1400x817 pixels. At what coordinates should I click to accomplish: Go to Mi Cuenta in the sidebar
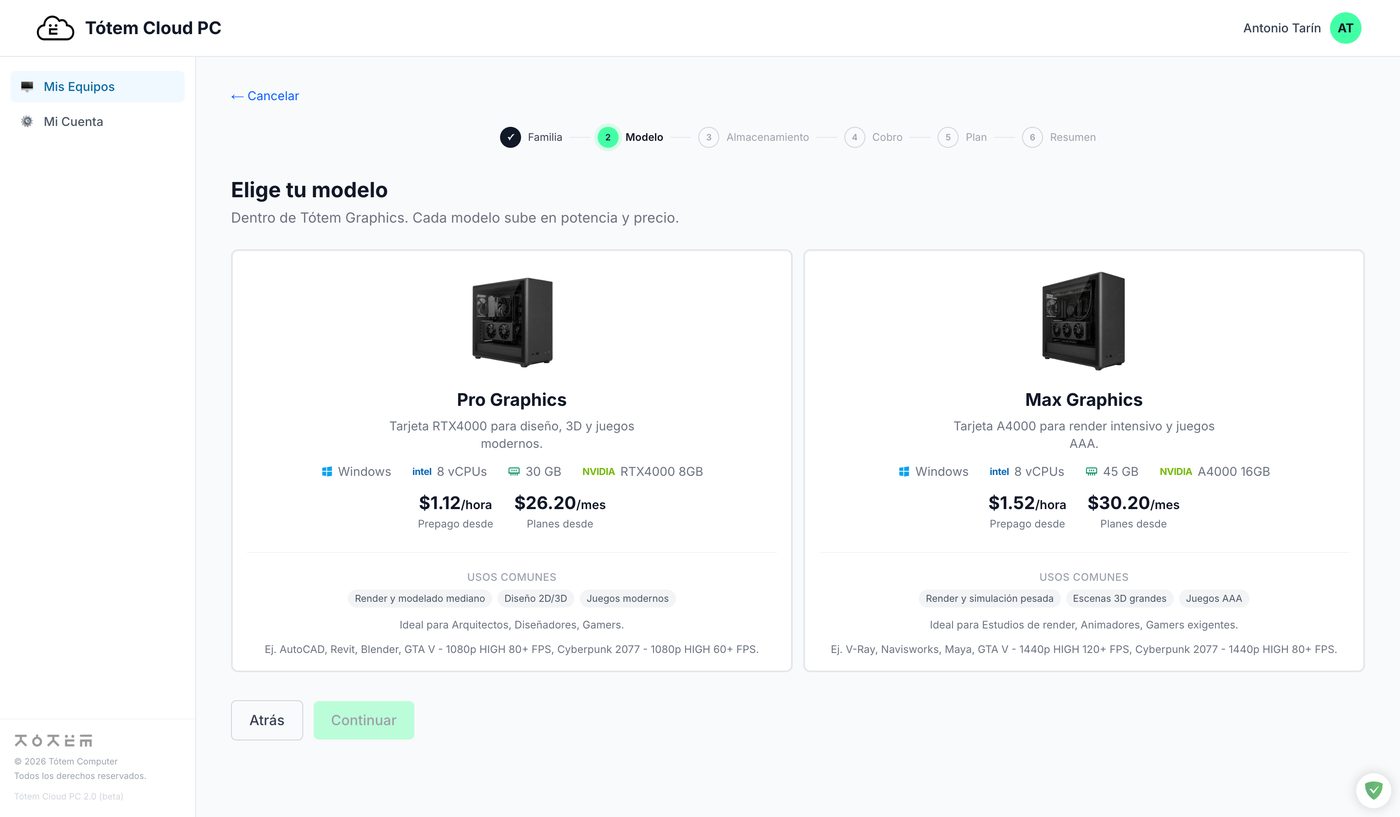(97, 122)
